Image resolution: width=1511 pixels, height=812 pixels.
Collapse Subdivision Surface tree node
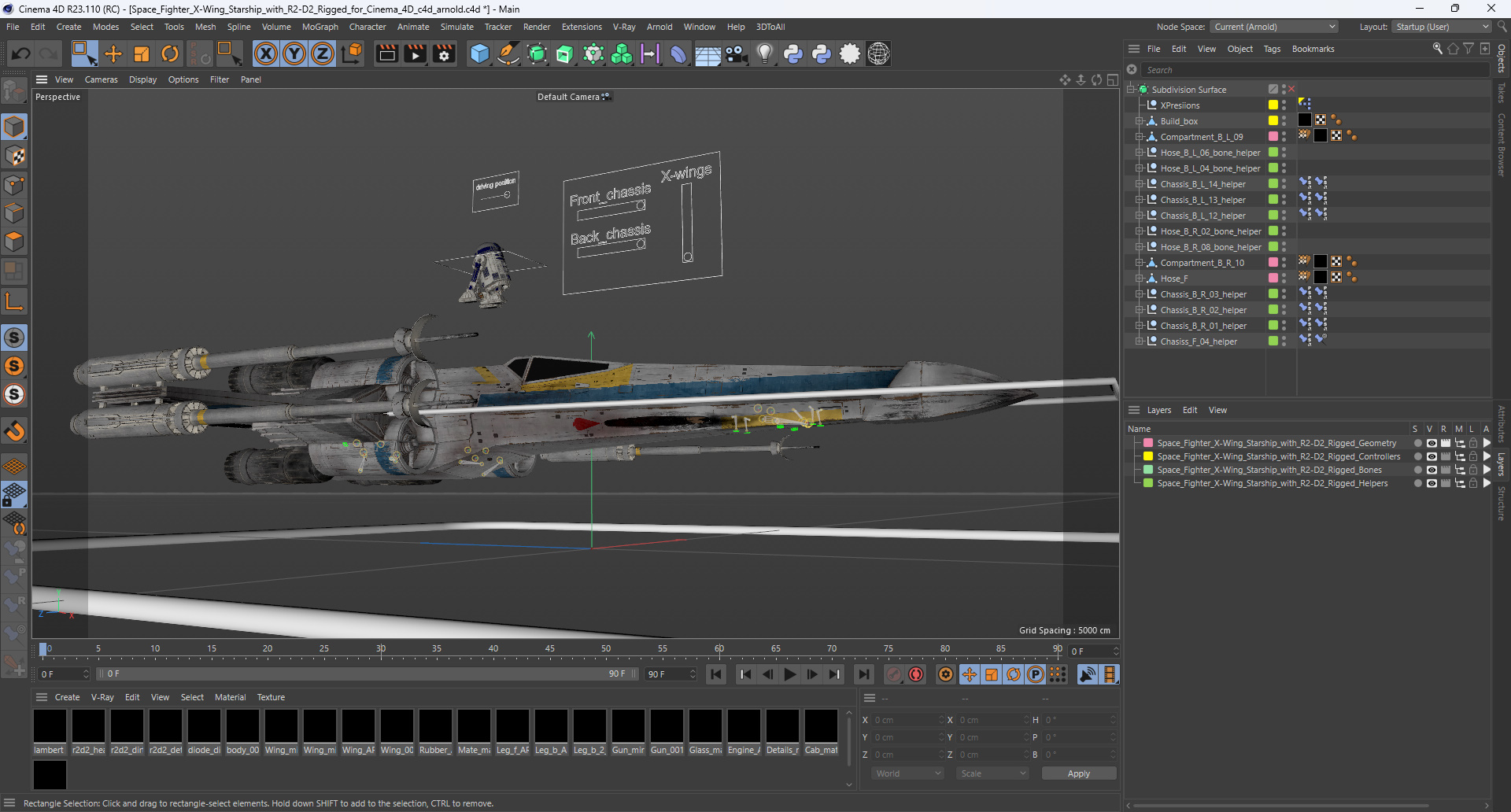(1131, 90)
